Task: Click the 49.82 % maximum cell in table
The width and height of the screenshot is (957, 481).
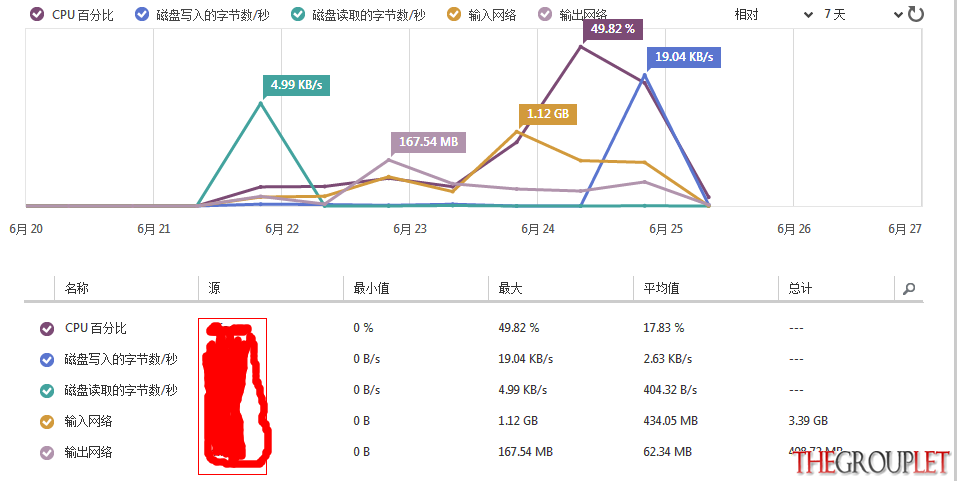Action: click(x=519, y=328)
